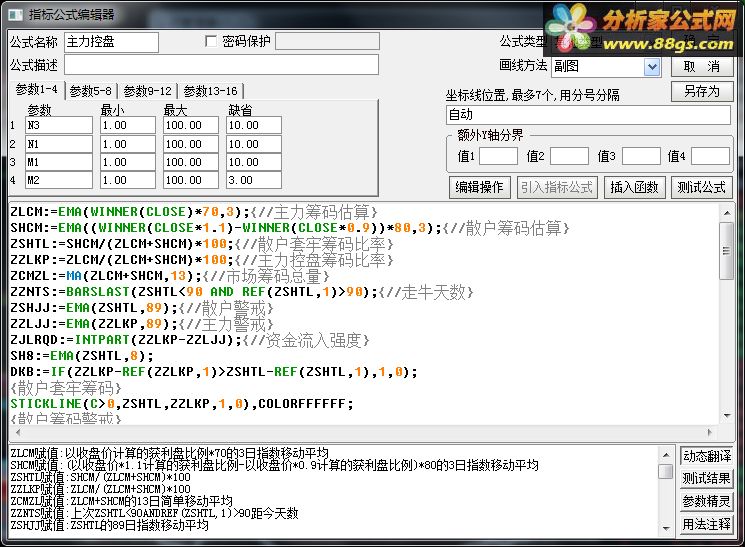Click the 画线方法 combo box showing 副图
The height and width of the screenshot is (547, 745).
point(606,67)
